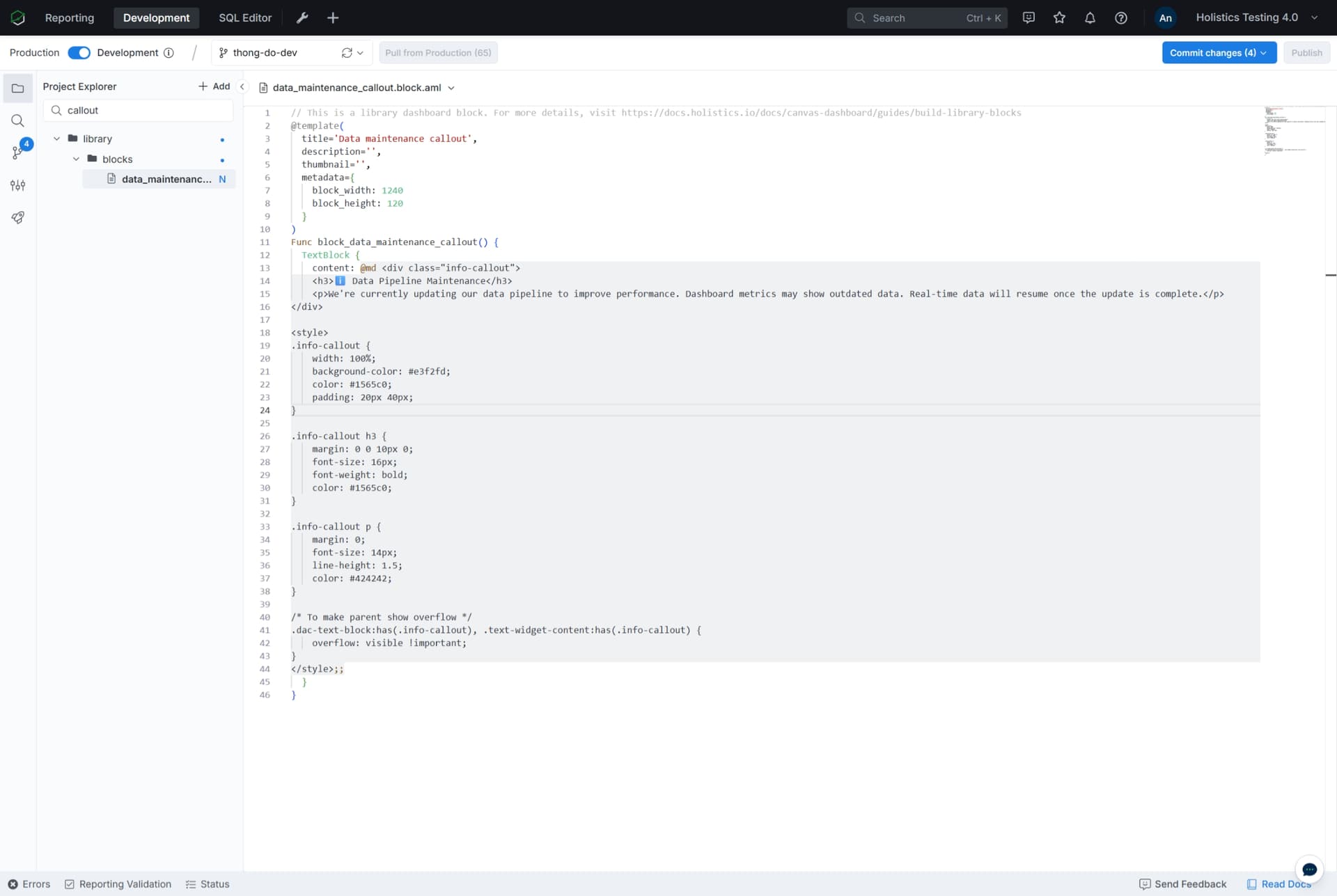
Task: Click the branch sync refresh icon
Action: point(347,53)
